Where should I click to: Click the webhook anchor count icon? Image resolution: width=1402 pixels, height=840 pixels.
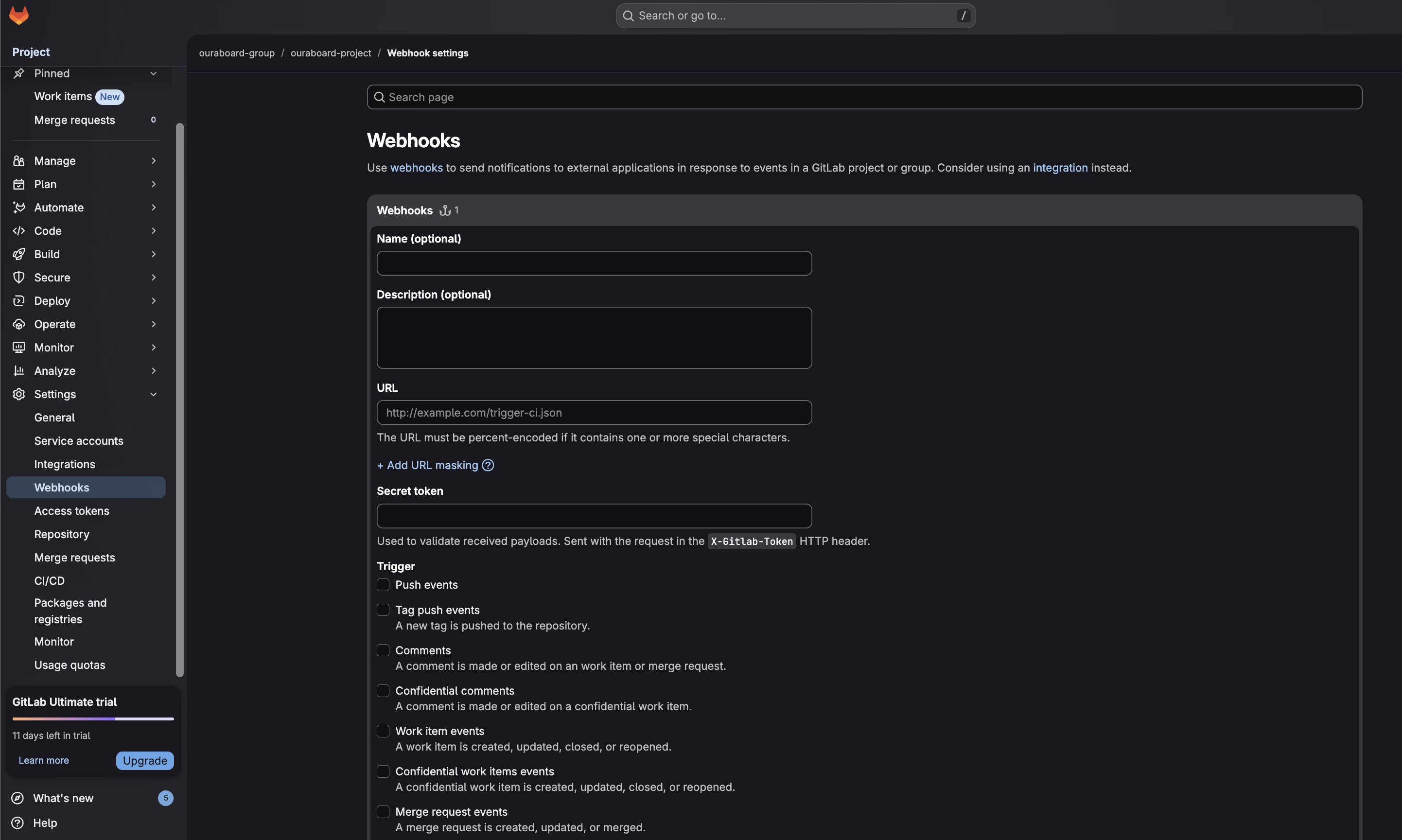coord(445,210)
